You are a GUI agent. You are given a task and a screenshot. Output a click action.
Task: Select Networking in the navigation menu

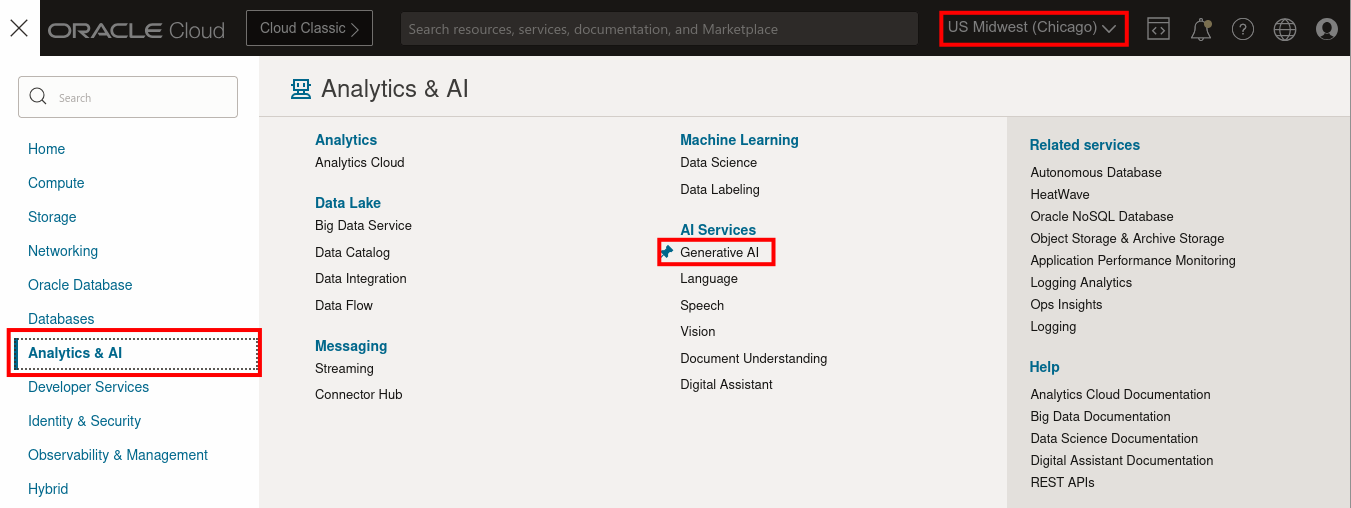[x=63, y=251]
